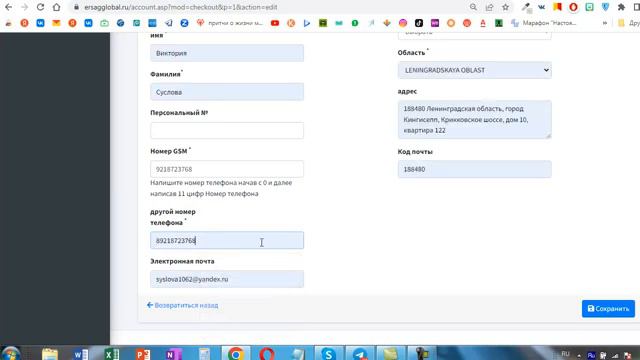Open the browser home page

(x=56, y=7)
